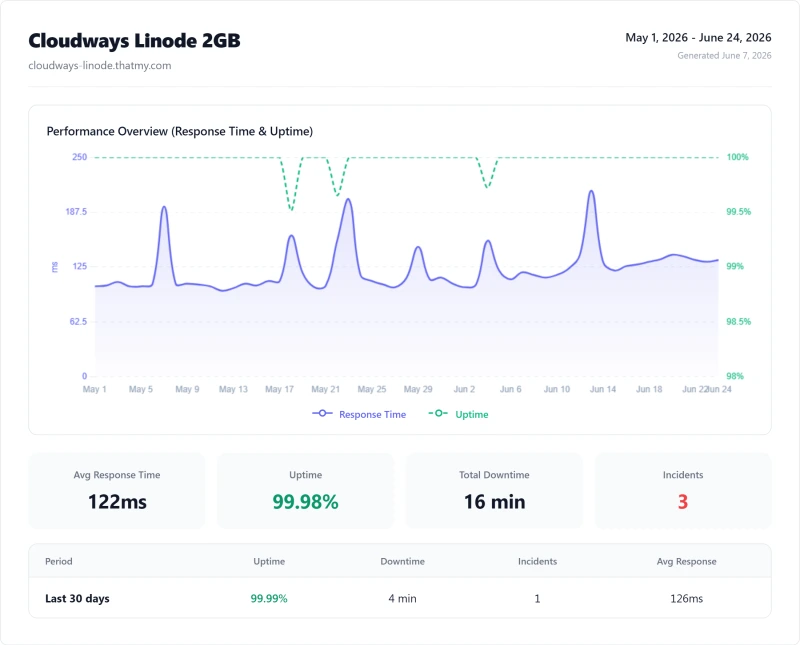Click the May 17 x-axis label
This screenshot has width=800, height=645.
tap(279, 389)
